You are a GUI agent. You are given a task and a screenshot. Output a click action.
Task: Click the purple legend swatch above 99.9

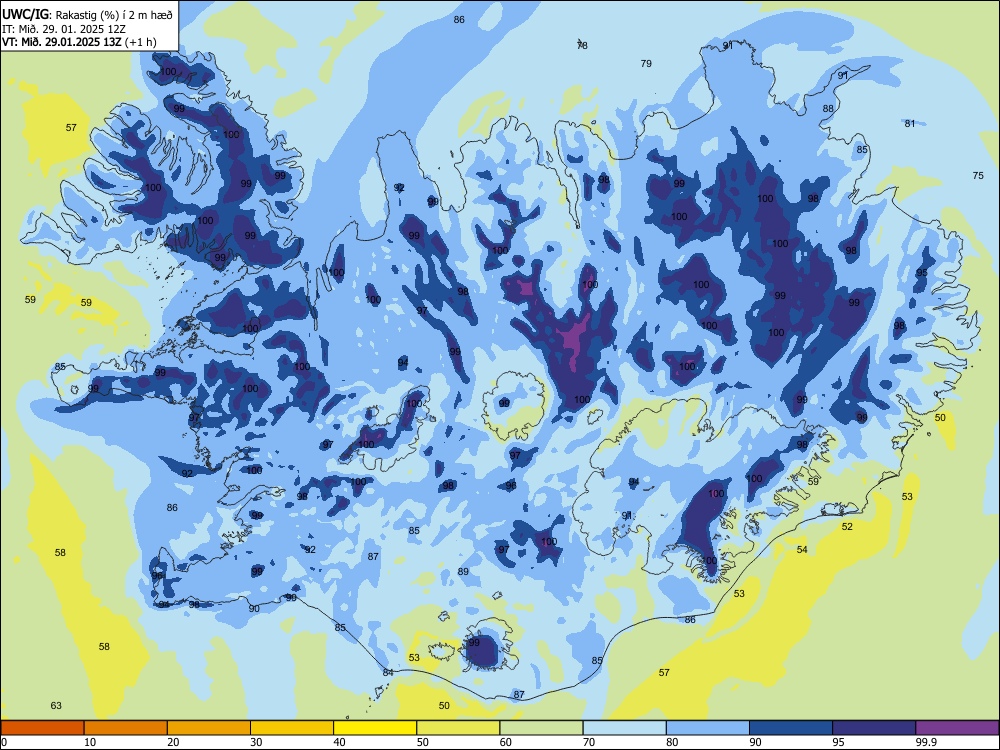coord(957,728)
